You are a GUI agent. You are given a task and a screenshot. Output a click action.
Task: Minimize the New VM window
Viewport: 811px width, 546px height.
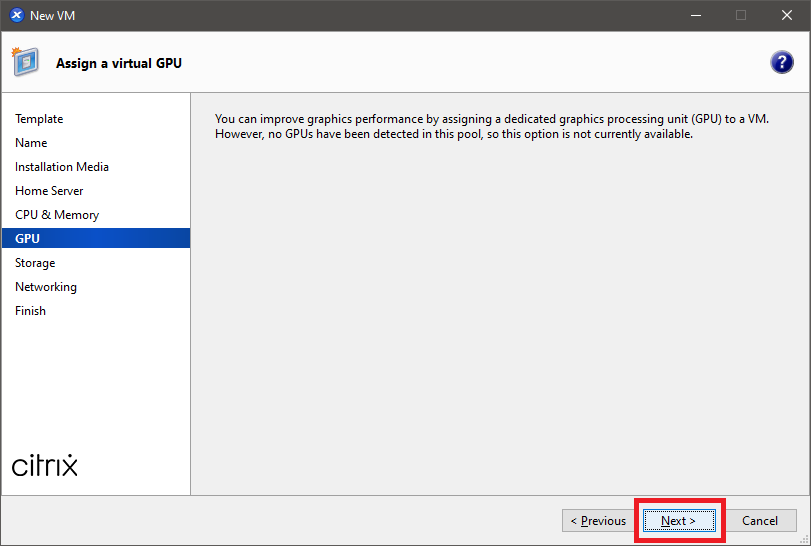point(695,15)
